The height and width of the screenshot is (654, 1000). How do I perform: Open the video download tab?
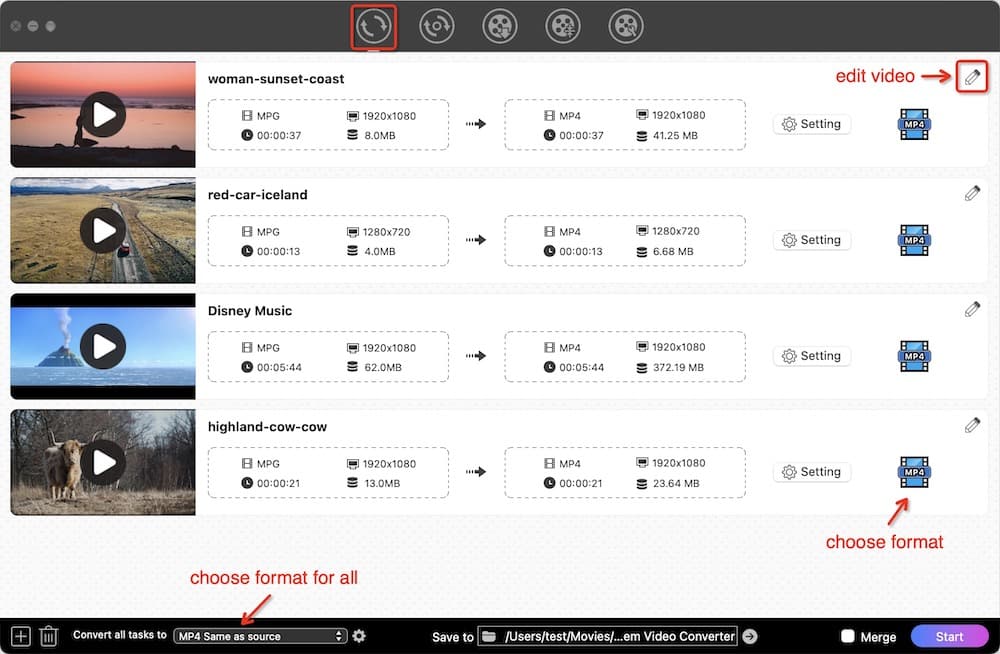(x=500, y=27)
